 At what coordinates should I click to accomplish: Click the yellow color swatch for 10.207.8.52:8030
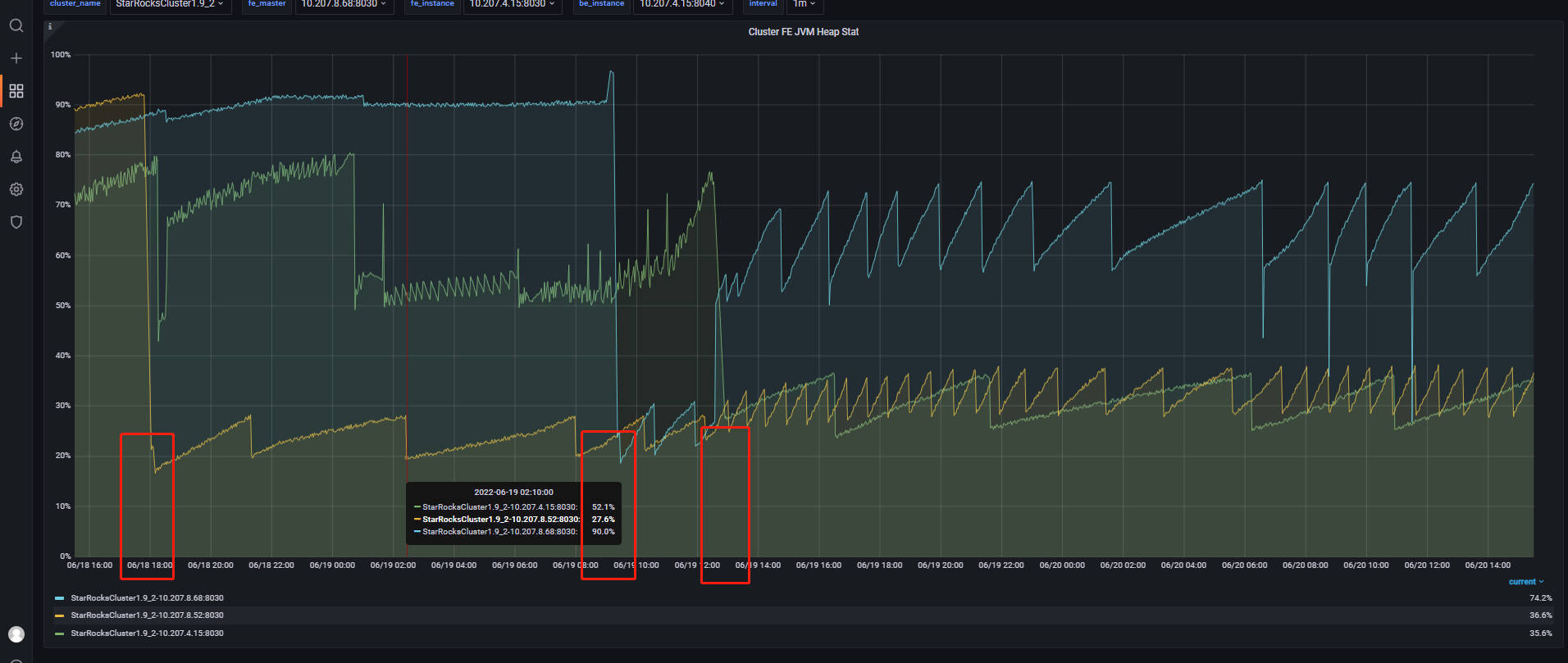(59, 615)
